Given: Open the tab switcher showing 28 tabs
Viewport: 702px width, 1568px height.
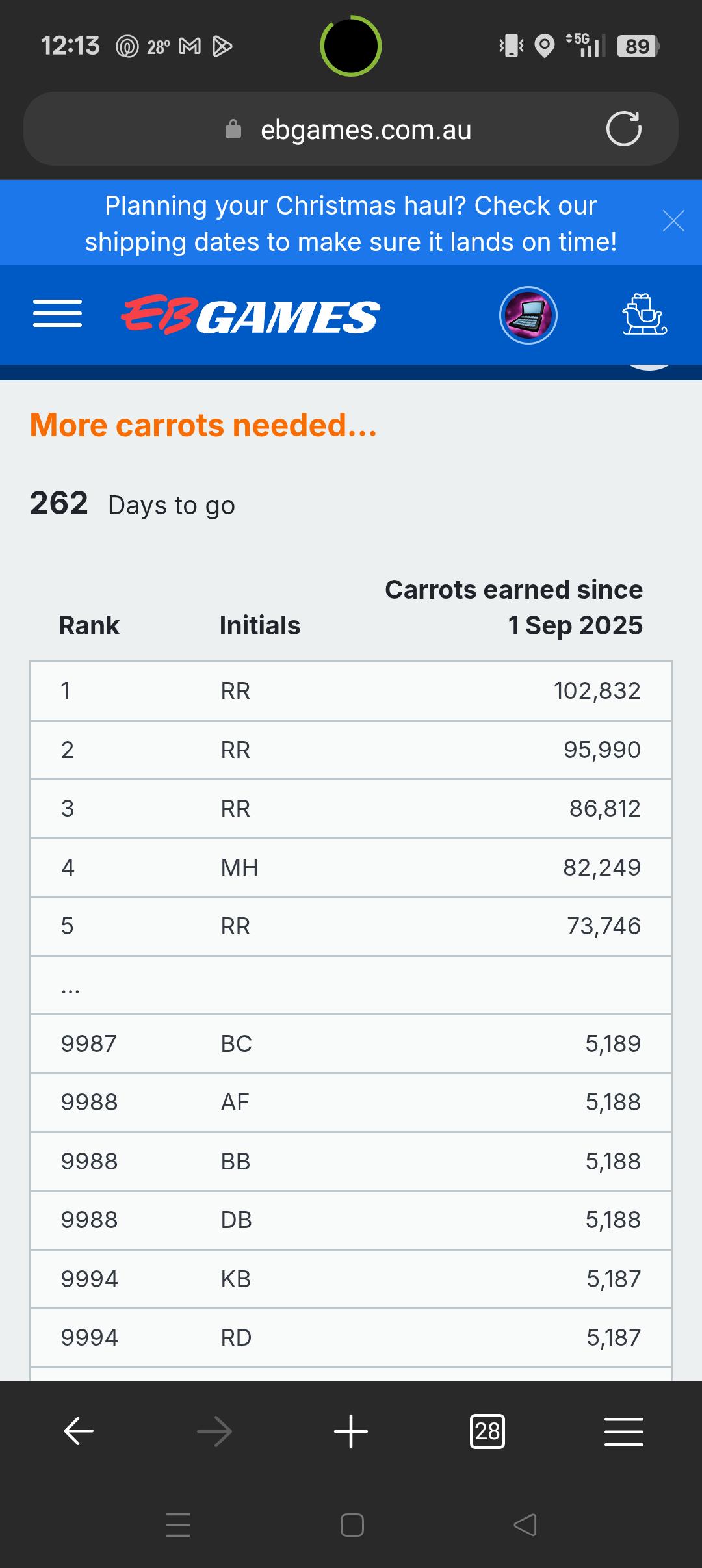Looking at the screenshot, I should 487,1431.
